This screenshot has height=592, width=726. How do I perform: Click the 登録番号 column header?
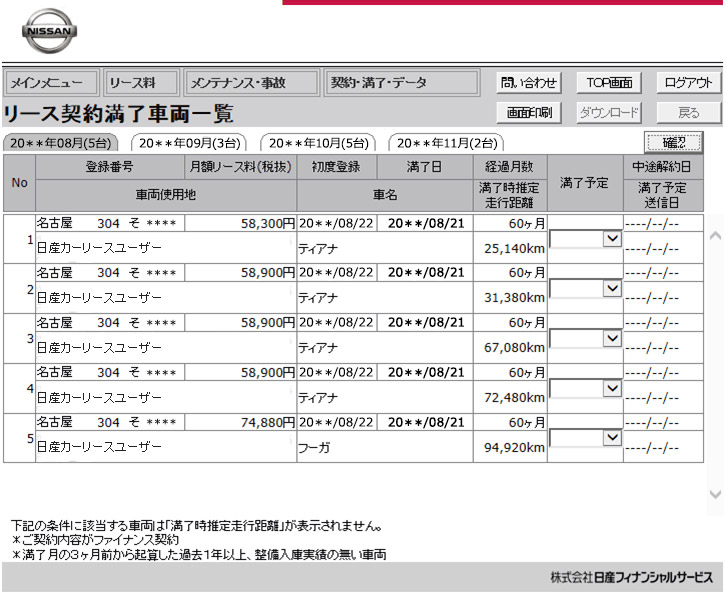110,167
